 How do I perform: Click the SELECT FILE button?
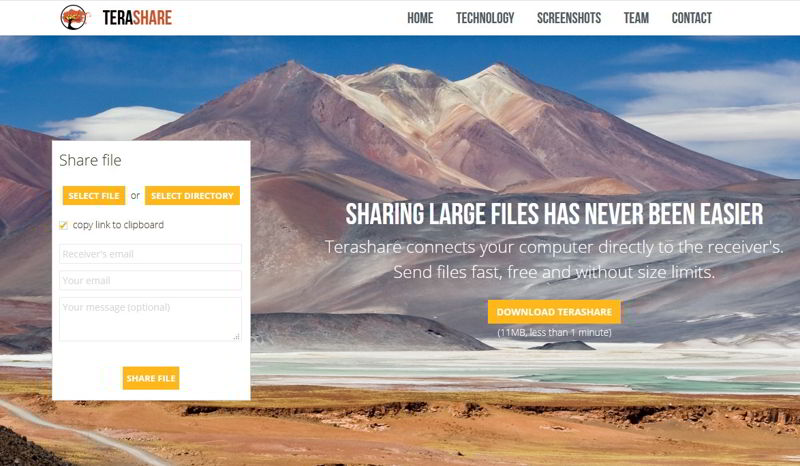94,195
